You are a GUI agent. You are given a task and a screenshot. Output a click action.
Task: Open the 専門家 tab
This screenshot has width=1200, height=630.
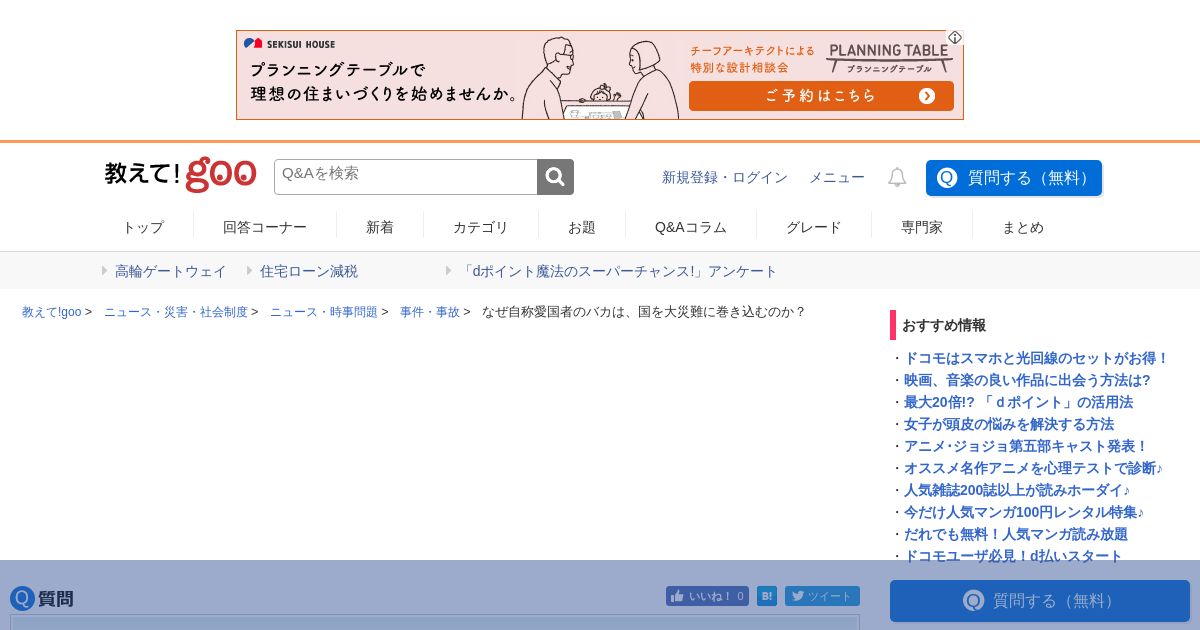tap(922, 227)
